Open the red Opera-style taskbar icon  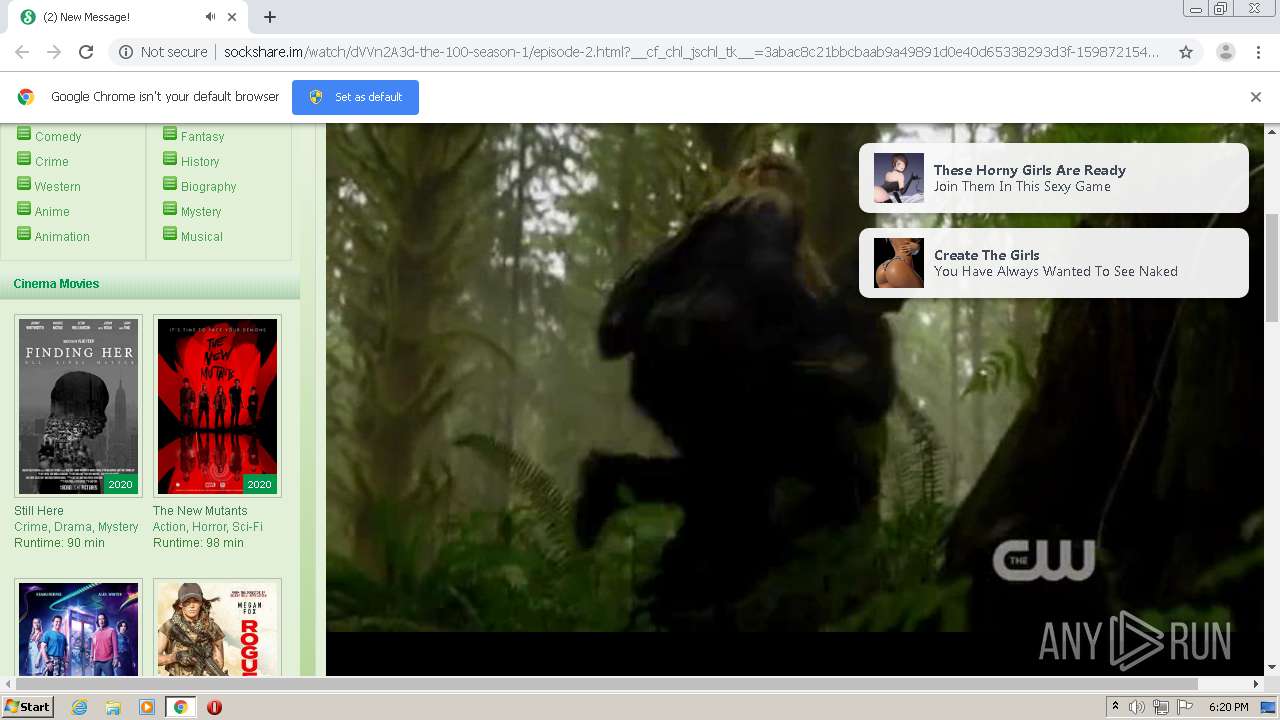214,707
